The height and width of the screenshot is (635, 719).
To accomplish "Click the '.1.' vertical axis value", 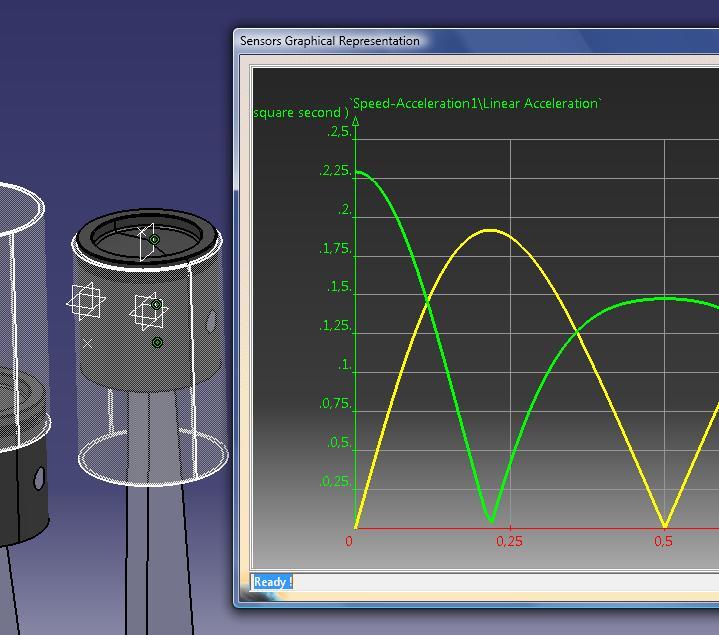I will tap(345, 365).
